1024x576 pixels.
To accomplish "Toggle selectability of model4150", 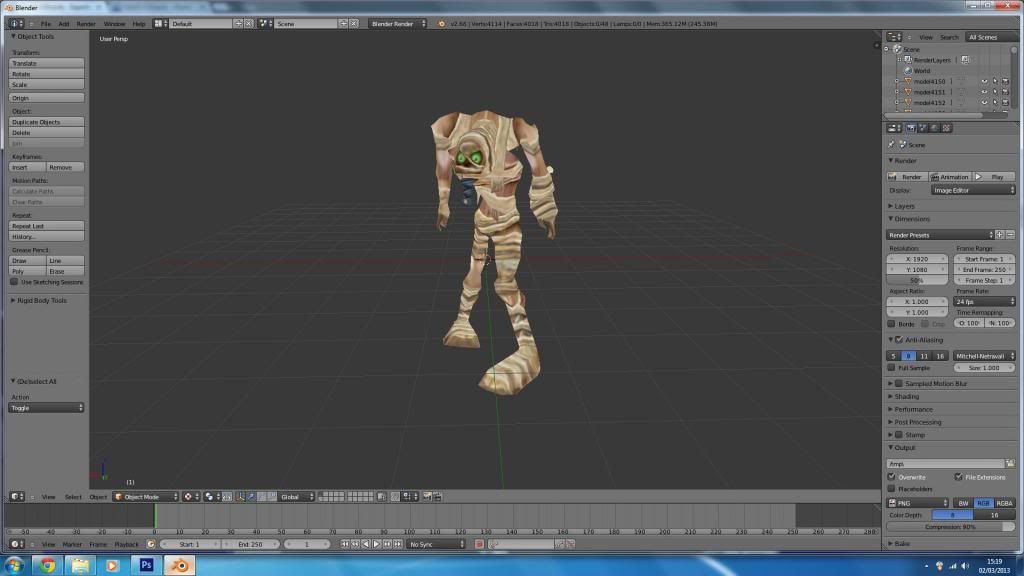I will coord(995,82).
